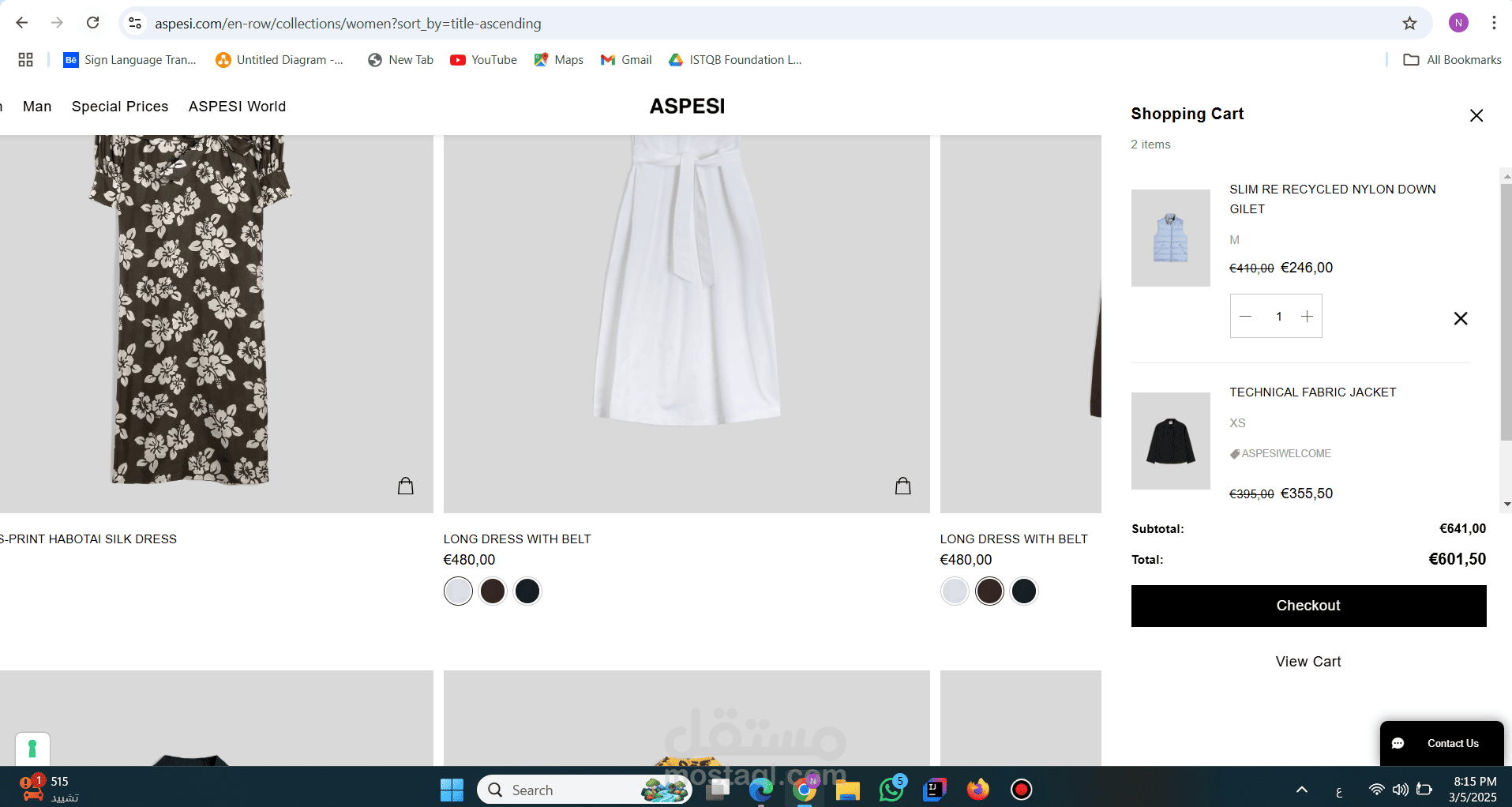
Task: Open Technical Fabric Jacket thumbnail in cart
Action: tap(1170, 441)
